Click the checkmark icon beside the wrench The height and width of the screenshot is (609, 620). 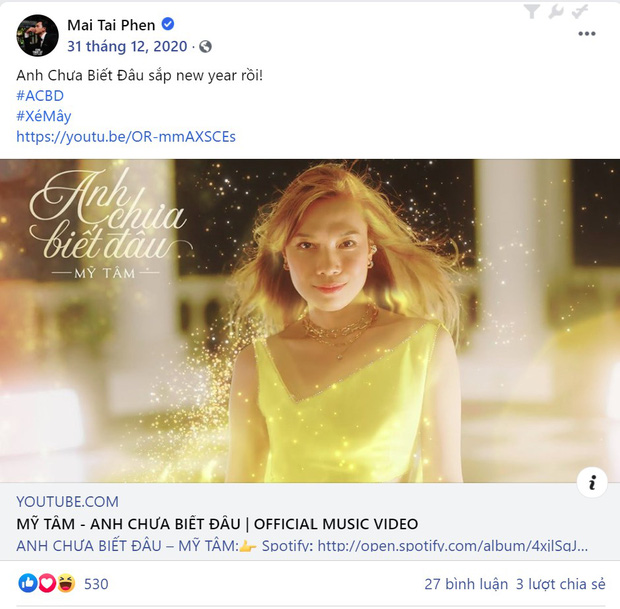[x=580, y=12]
